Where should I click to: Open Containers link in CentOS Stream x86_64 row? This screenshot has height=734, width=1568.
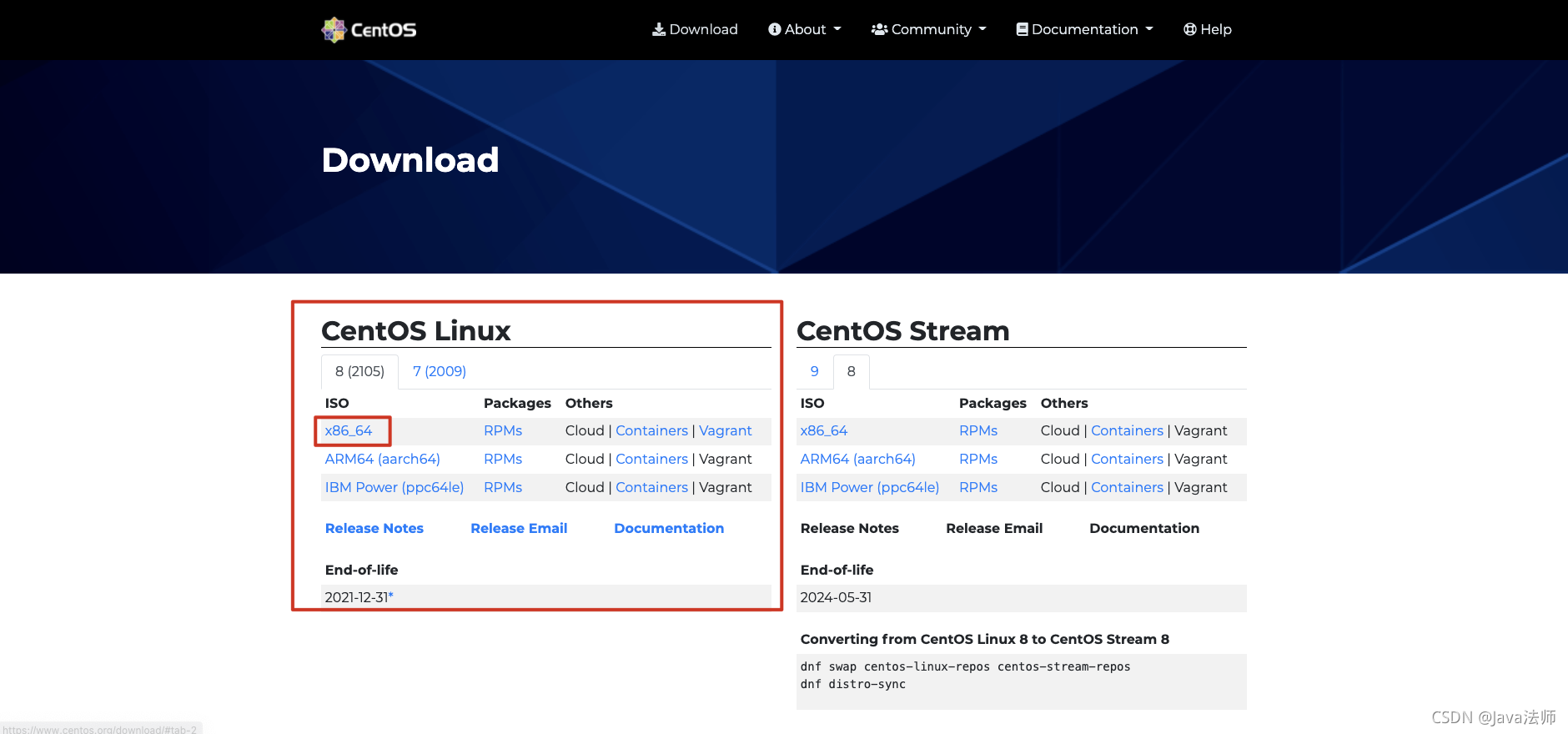click(1128, 430)
